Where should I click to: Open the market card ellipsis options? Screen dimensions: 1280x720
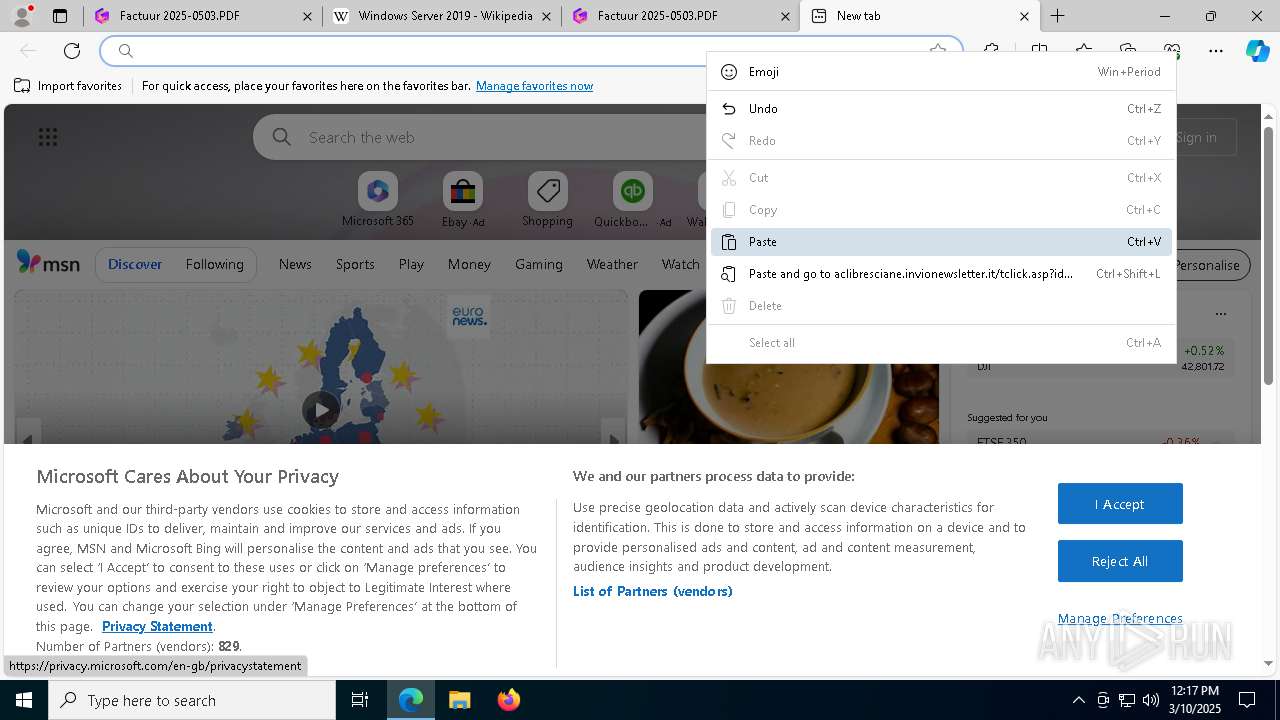click(1220, 313)
